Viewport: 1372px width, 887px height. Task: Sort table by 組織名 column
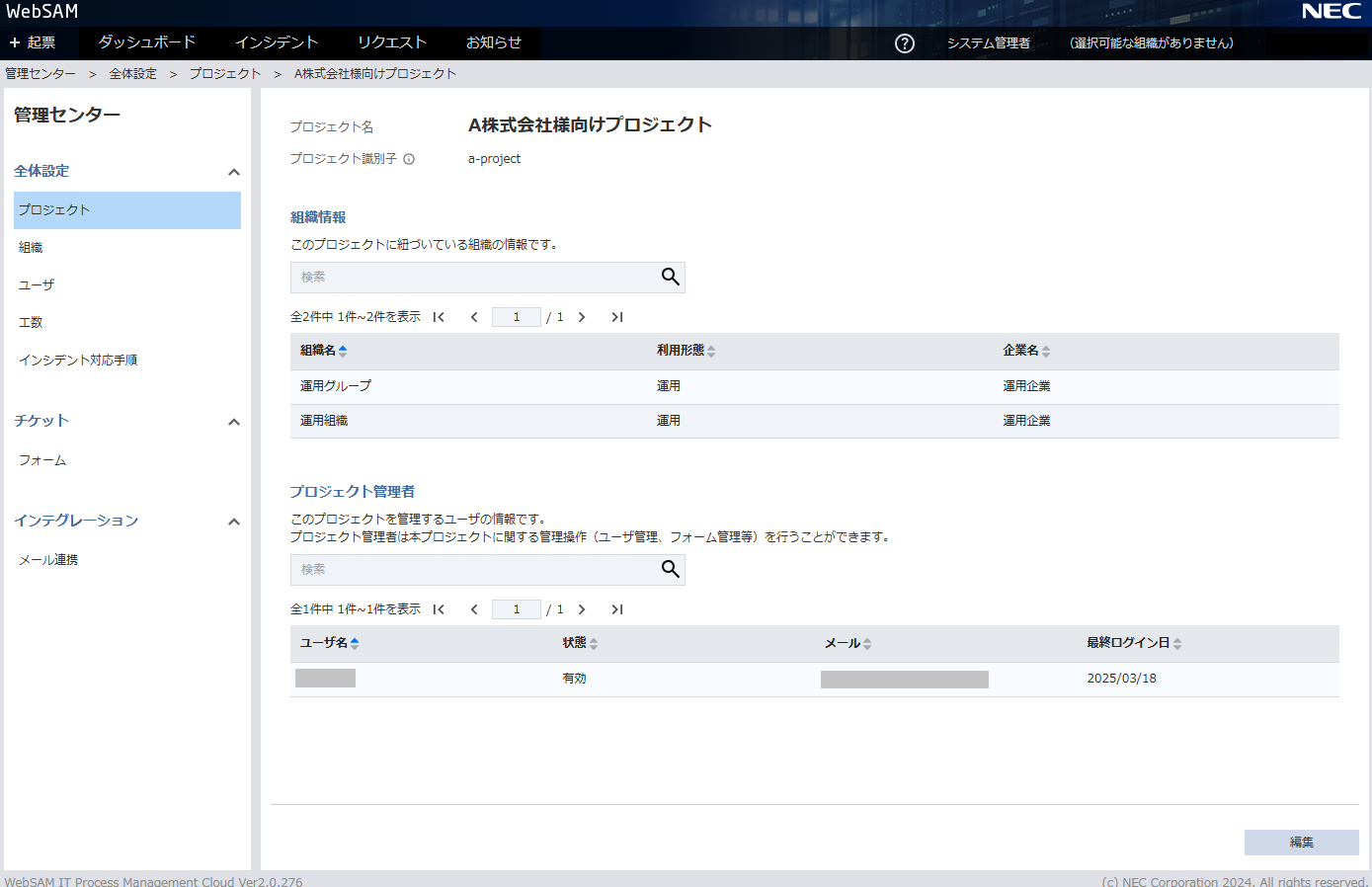pyautogui.click(x=323, y=351)
